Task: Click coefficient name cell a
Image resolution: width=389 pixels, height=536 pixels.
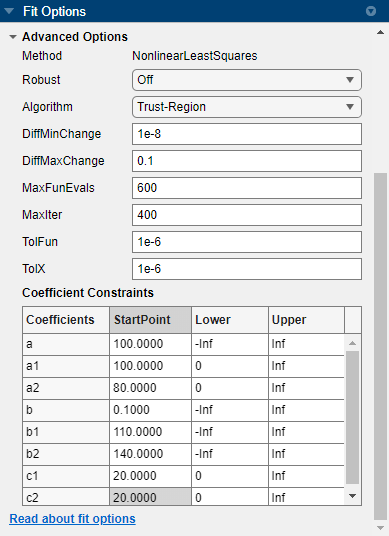Action: (x=66, y=344)
